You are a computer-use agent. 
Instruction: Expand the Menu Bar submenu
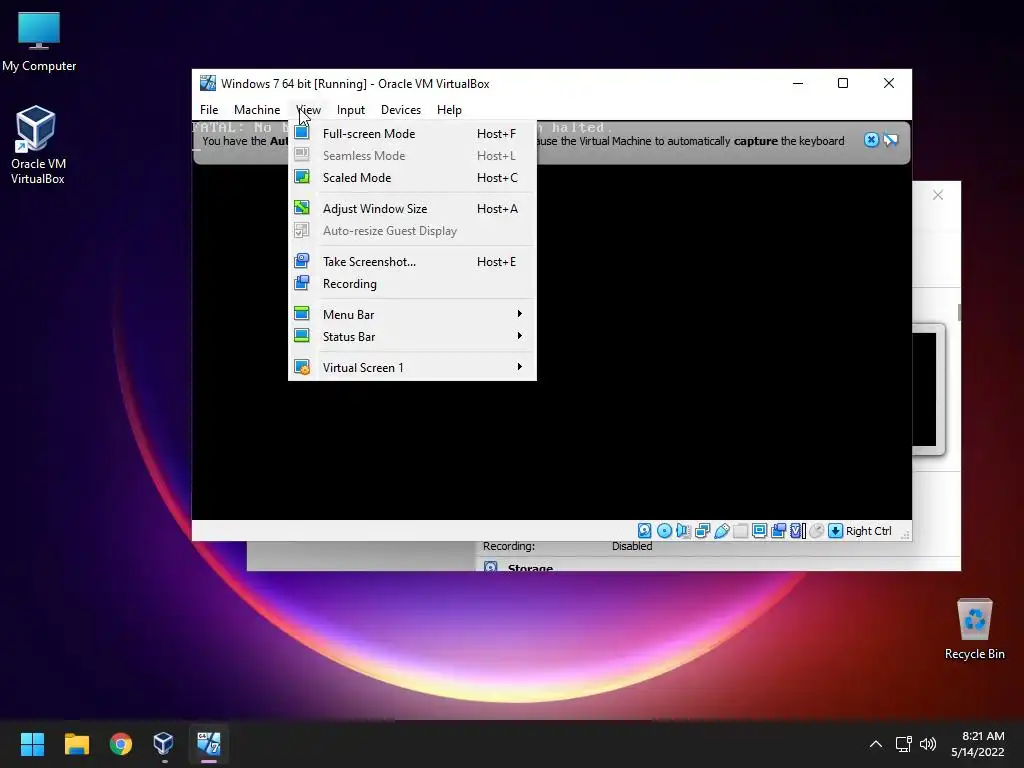click(x=520, y=314)
